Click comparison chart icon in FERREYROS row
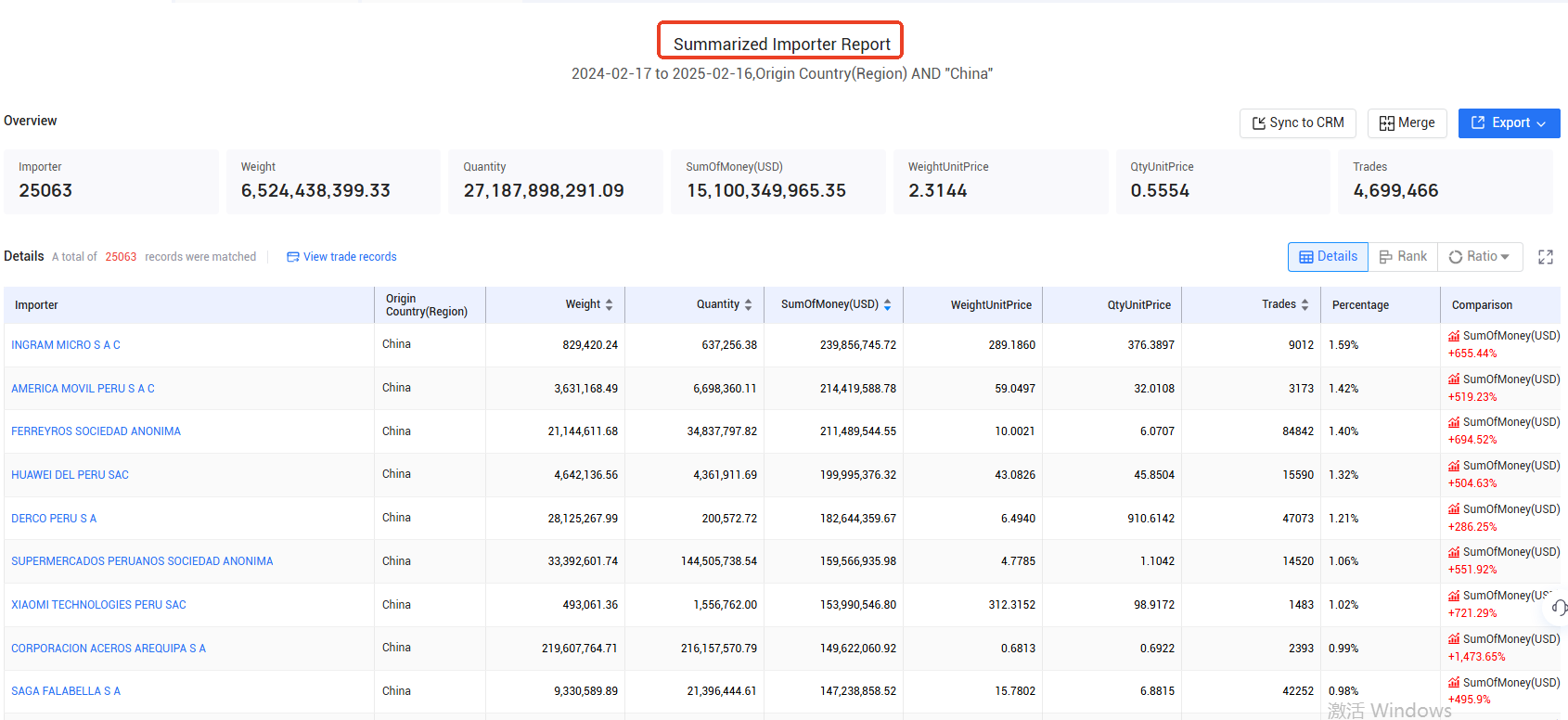The width and height of the screenshot is (1568, 720). point(1454,422)
